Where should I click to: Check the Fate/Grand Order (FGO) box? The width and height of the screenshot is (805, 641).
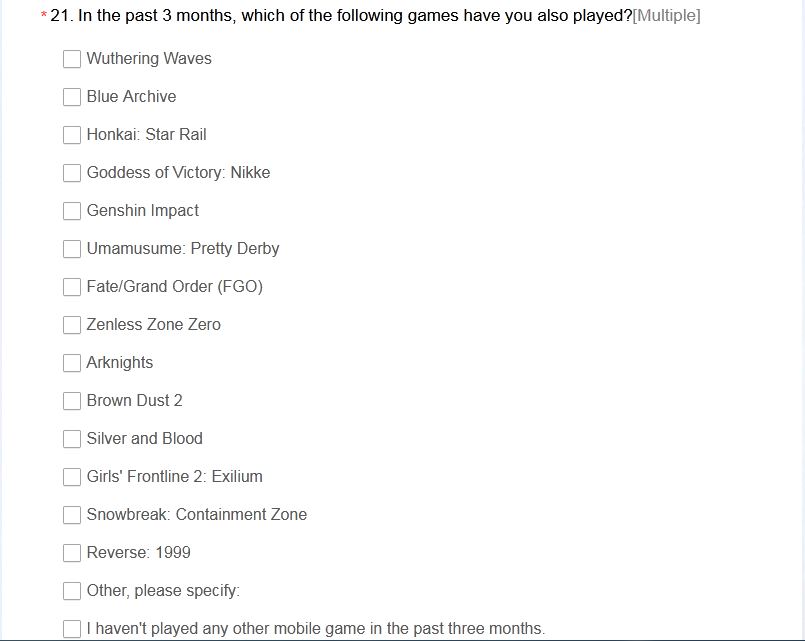coord(72,287)
